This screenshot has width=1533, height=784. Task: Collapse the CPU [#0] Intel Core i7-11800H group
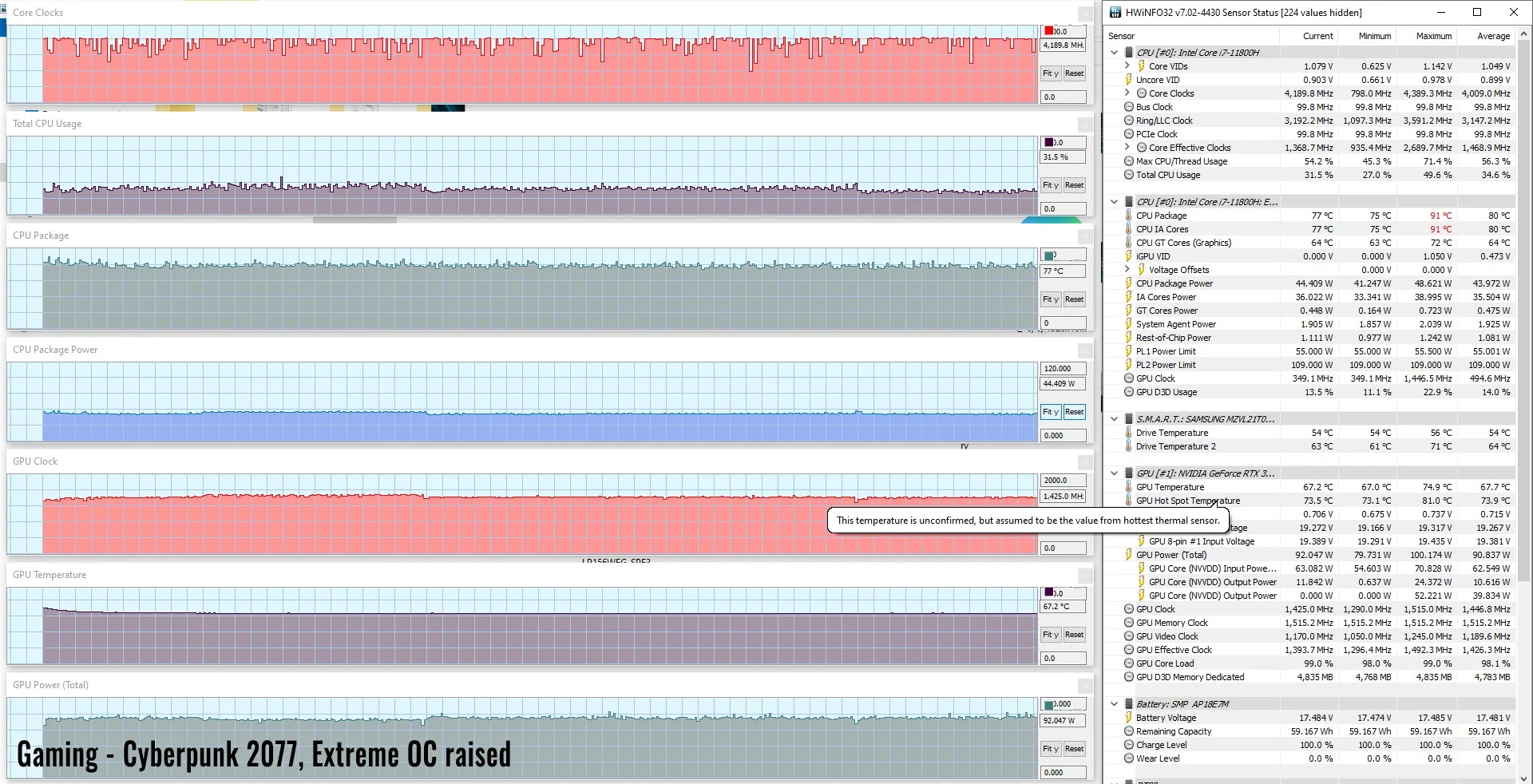[1115, 53]
